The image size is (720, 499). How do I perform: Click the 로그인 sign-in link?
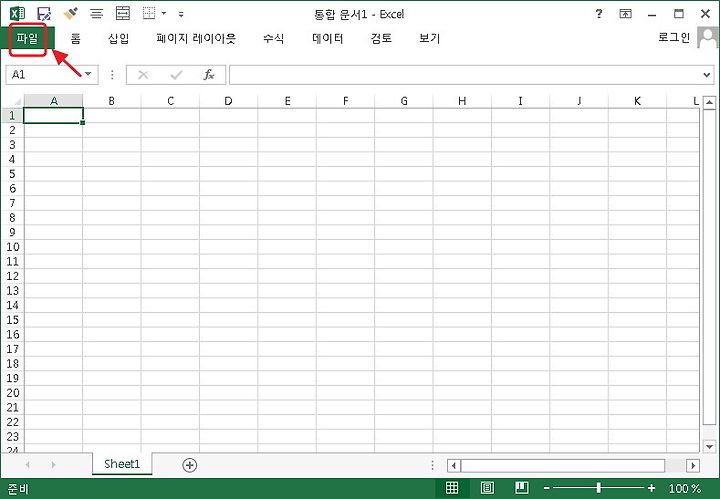[674, 38]
